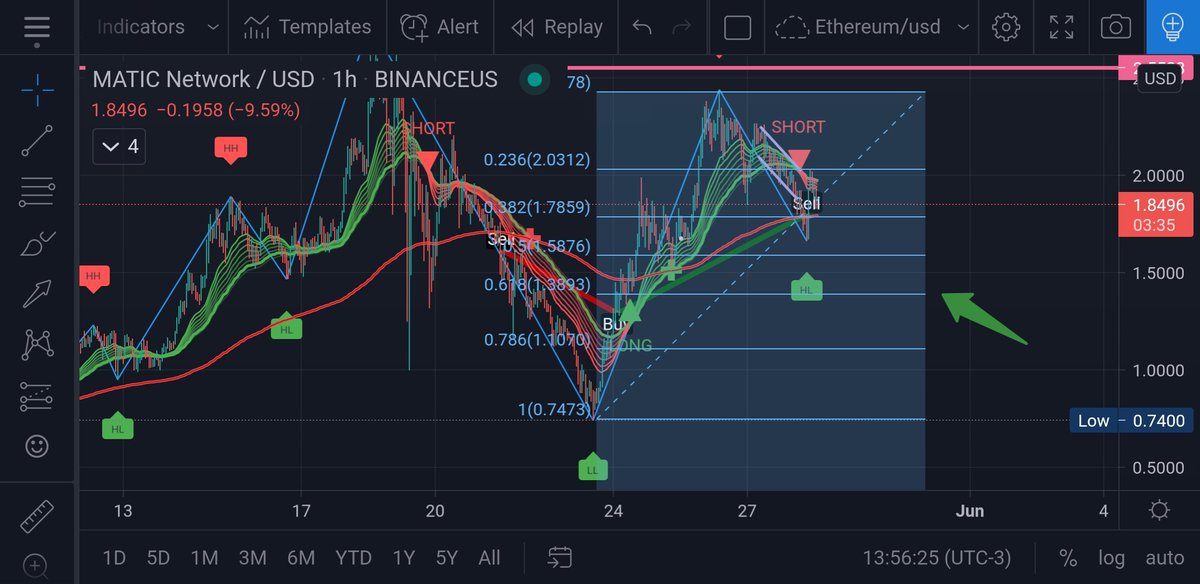The width and height of the screenshot is (1200, 584).
Task: Toggle percent scale mode
Action: tap(1068, 558)
